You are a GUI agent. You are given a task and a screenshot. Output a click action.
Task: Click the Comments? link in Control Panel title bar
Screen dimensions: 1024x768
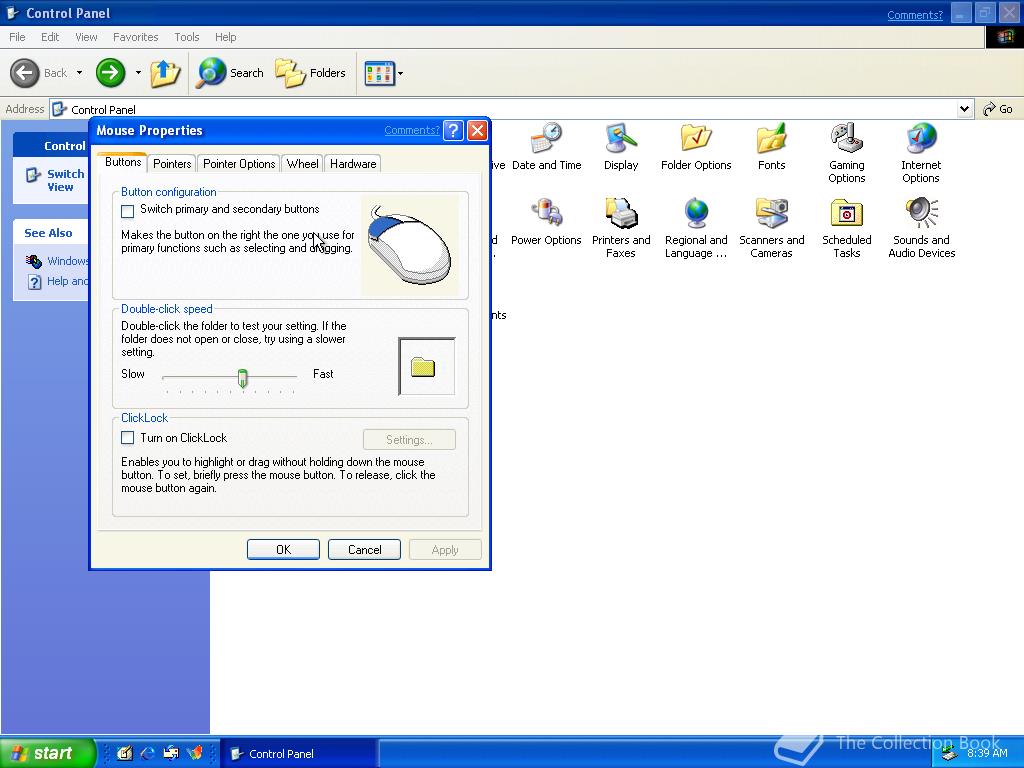coord(915,15)
